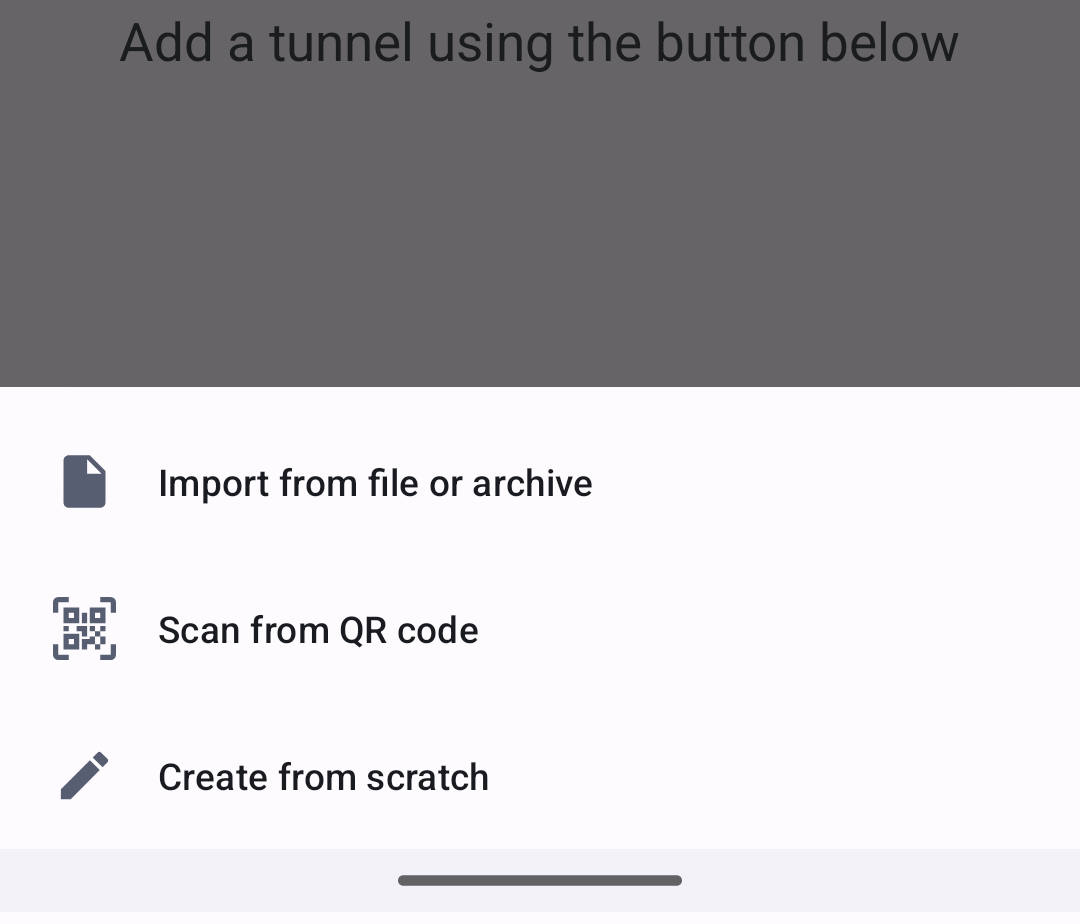Image resolution: width=1080 pixels, height=924 pixels.
Task: Select "Scan from QR code" label
Action: (318, 630)
